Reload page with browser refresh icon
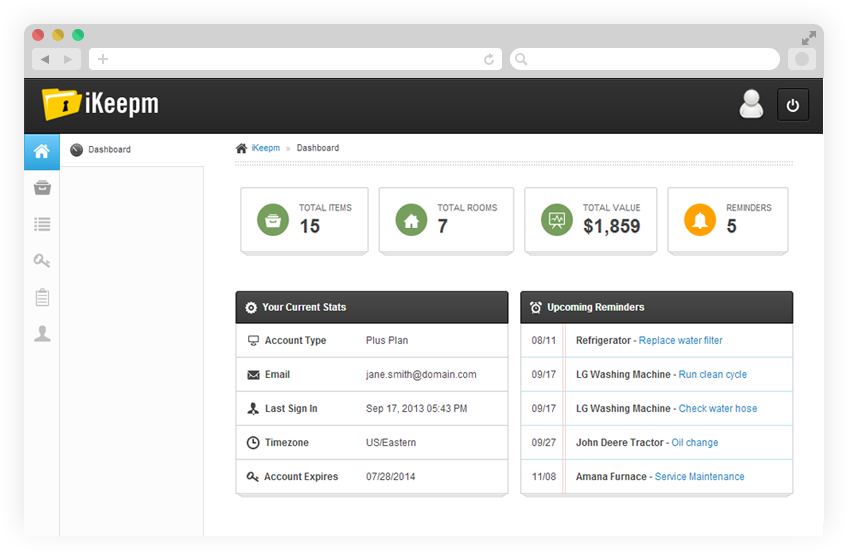848x553 pixels. 488,59
